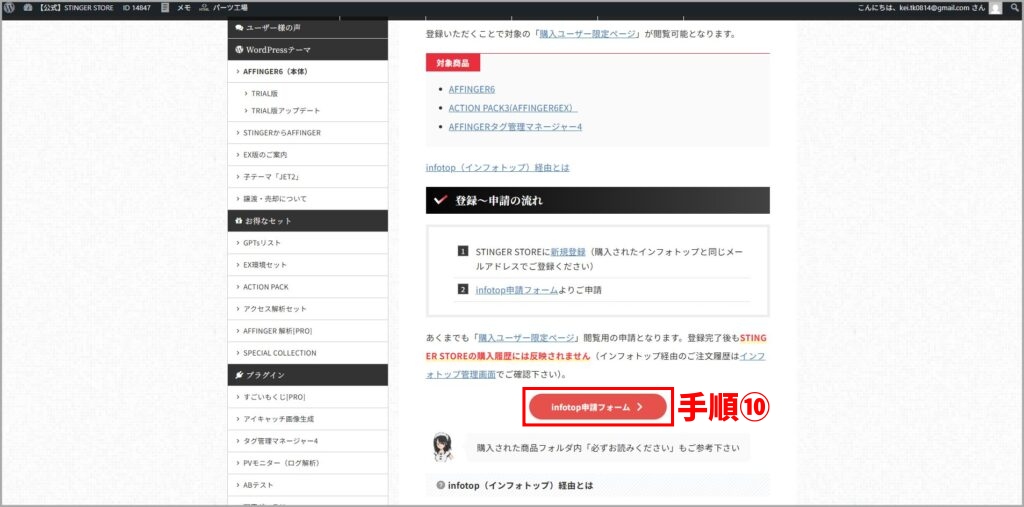
Task: Follow the 新規登録 link in step 1
Action: (x=568, y=250)
